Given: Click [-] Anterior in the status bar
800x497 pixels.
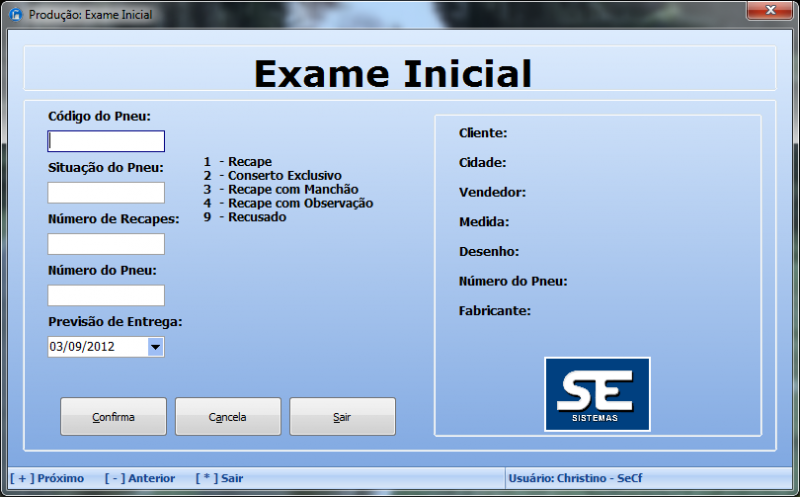Looking at the screenshot, I should click(139, 478).
